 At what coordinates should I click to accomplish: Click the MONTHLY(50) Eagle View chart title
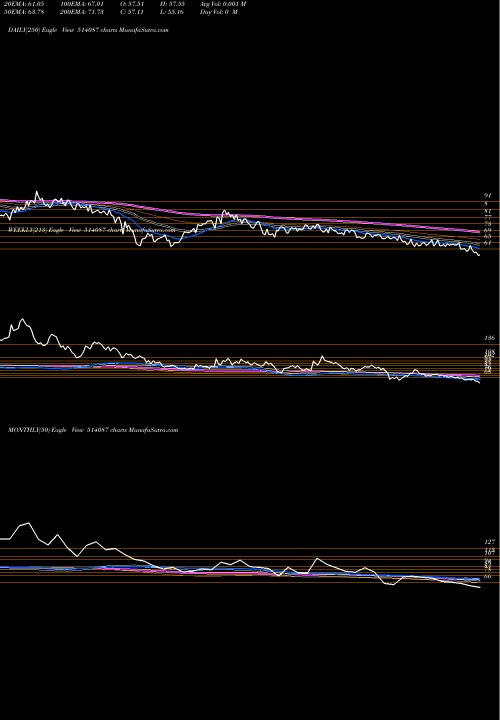93,430
